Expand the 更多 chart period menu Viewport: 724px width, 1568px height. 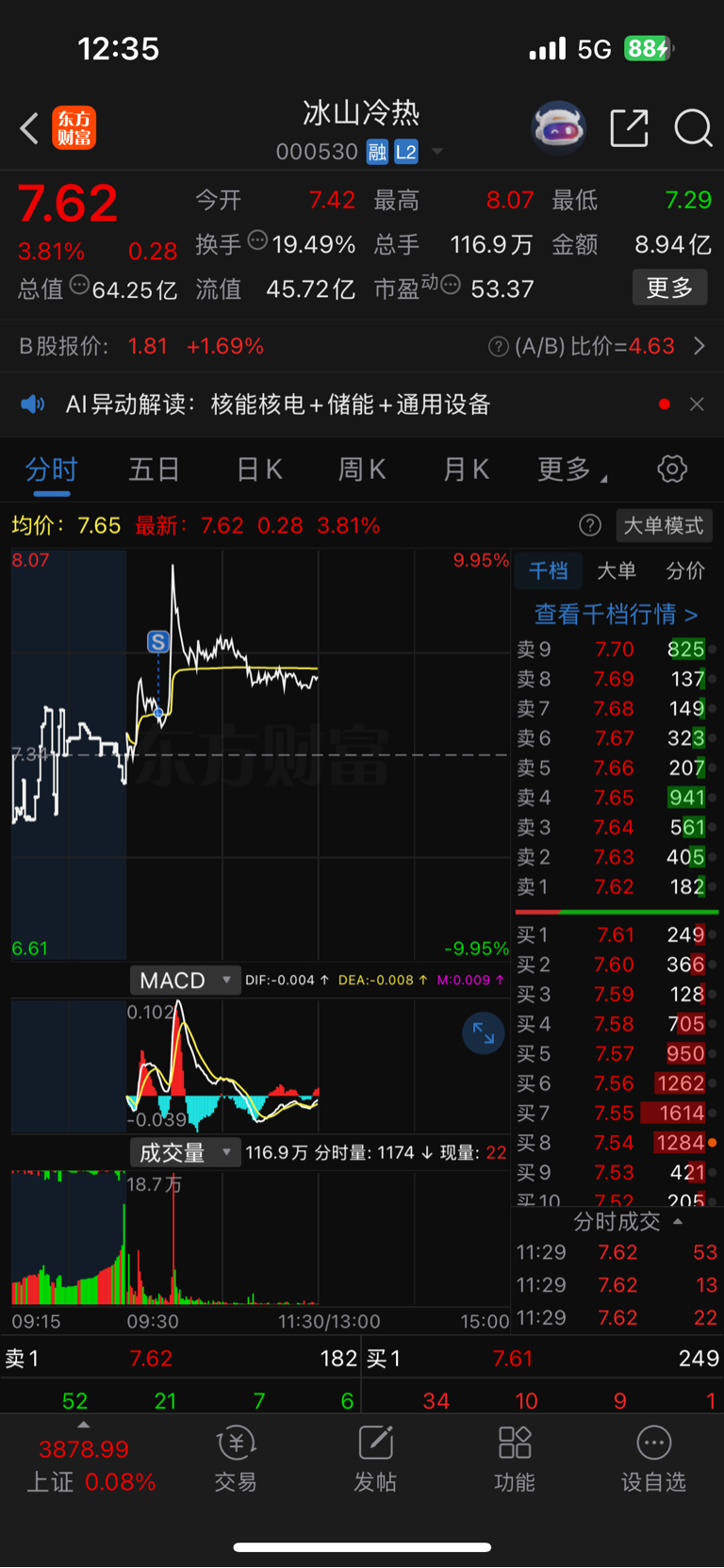click(571, 469)
